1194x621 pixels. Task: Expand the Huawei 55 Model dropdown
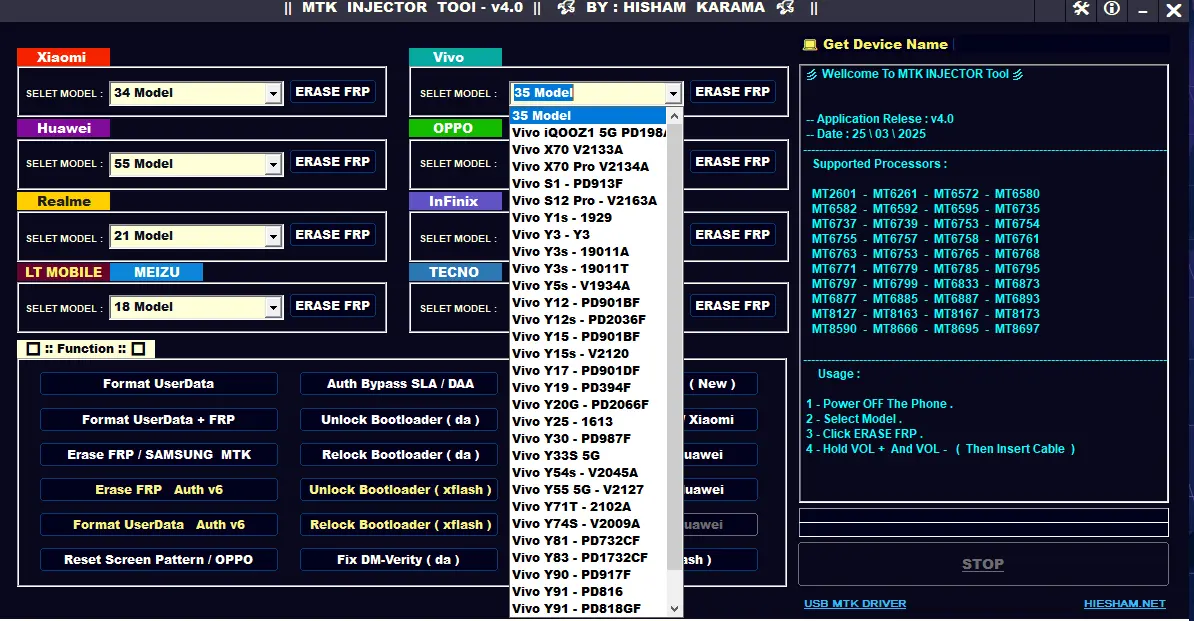point(272,163)
